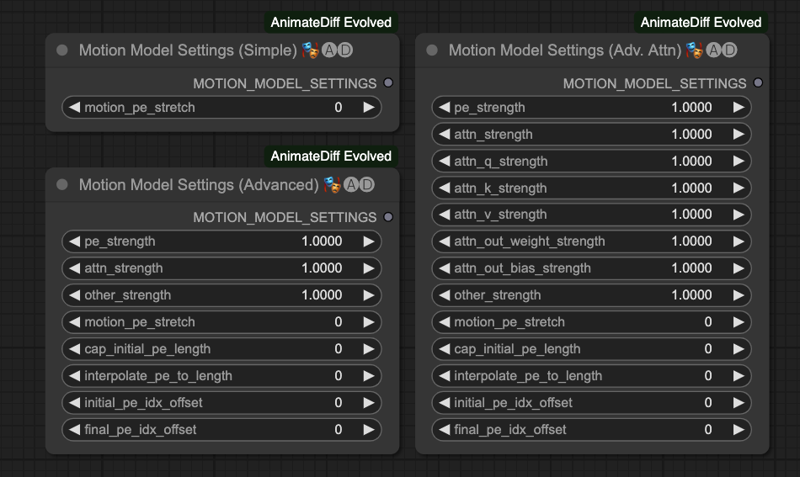Click the AnimateDiff Evolved badge above Adv. Attn node

[701, 22]
